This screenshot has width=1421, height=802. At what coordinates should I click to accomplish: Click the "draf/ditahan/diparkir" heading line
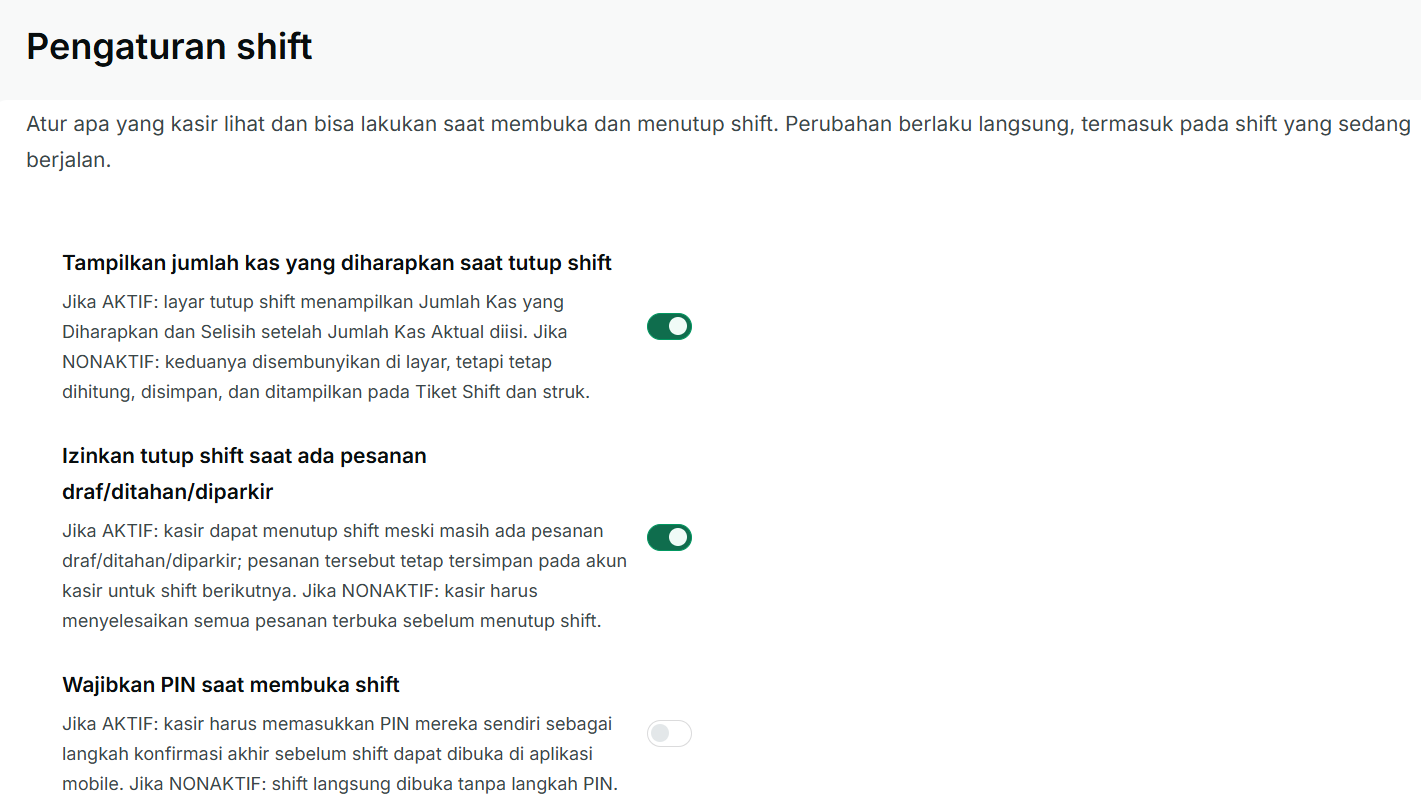[x=167, y=492]
